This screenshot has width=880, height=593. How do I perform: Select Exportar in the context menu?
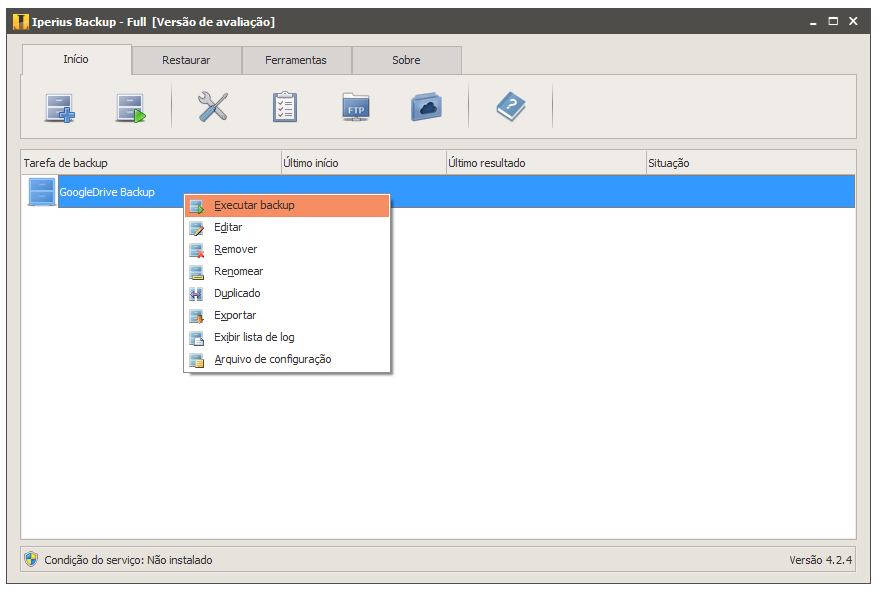pyautogui.click(x=287, y=315)
